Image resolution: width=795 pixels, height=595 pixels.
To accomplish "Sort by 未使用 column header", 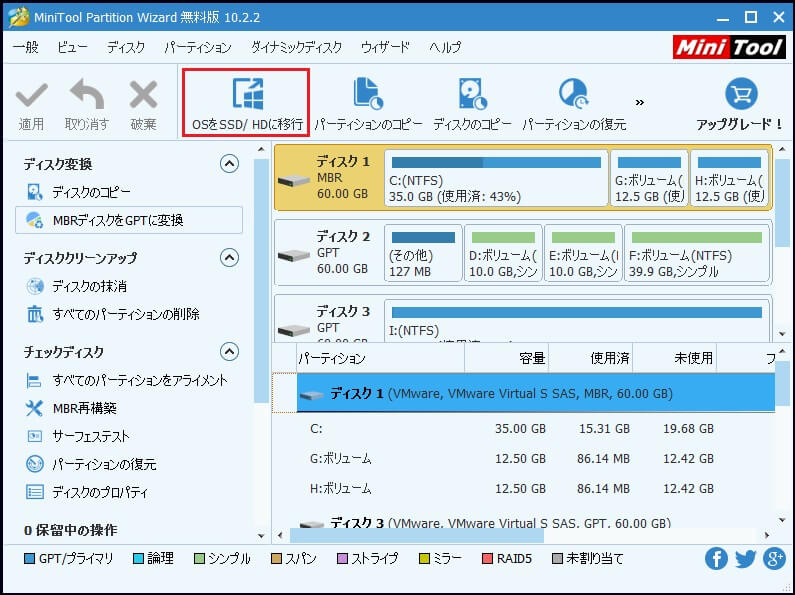I will tap(674, 358).
